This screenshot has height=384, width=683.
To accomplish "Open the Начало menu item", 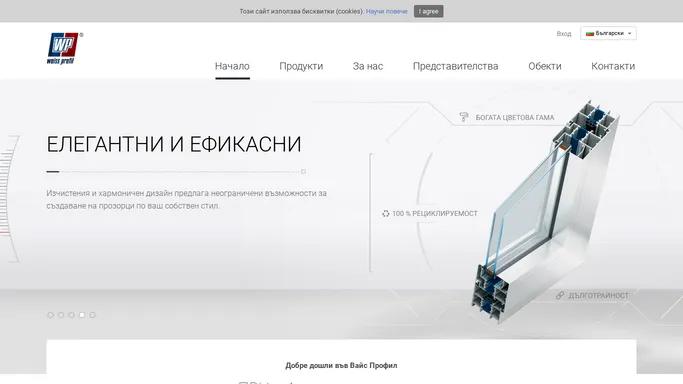I will pyautogui.click(x=232, y=66).
